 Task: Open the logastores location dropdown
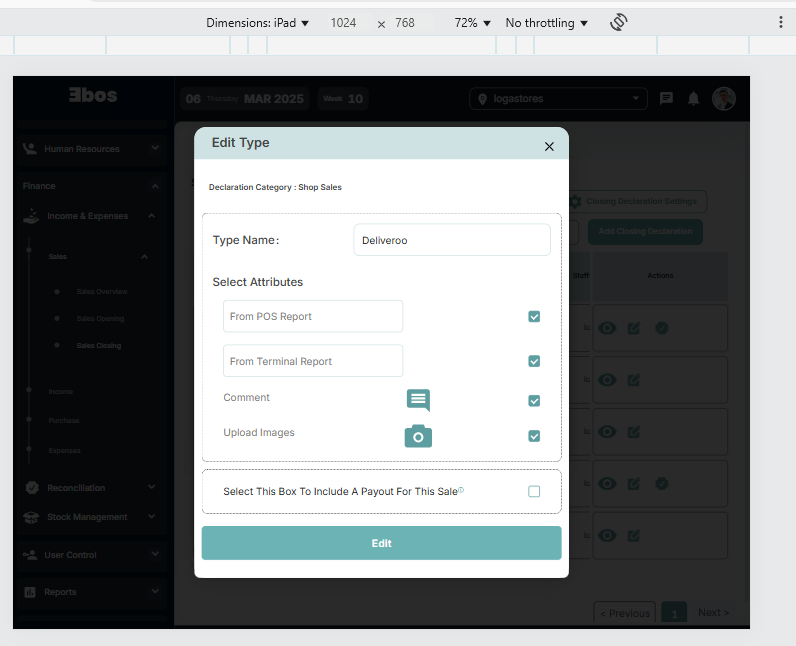pos(558,98)
